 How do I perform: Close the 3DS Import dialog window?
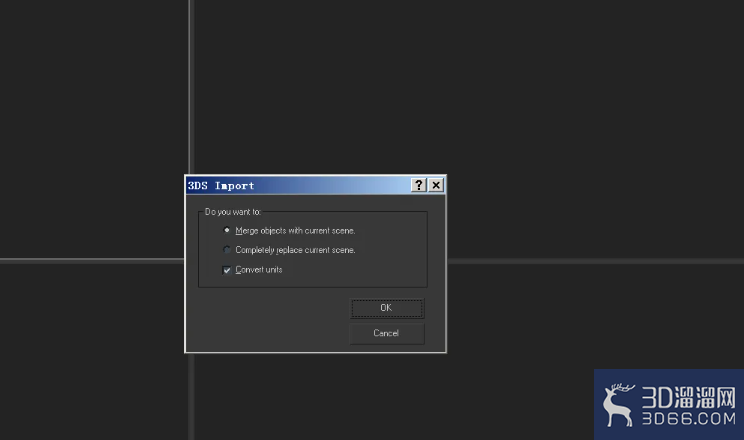[436, 185]
